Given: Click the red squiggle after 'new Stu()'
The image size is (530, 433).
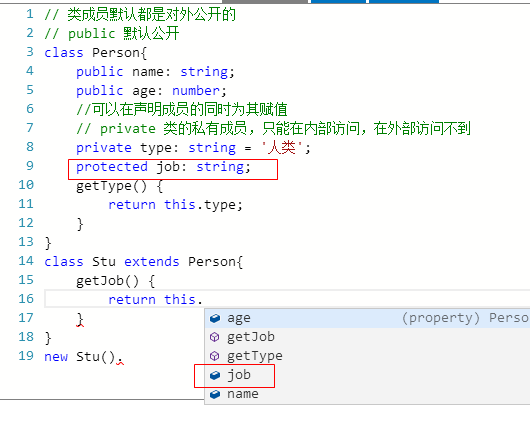Looking at the screenshot, I should [120, 363].
